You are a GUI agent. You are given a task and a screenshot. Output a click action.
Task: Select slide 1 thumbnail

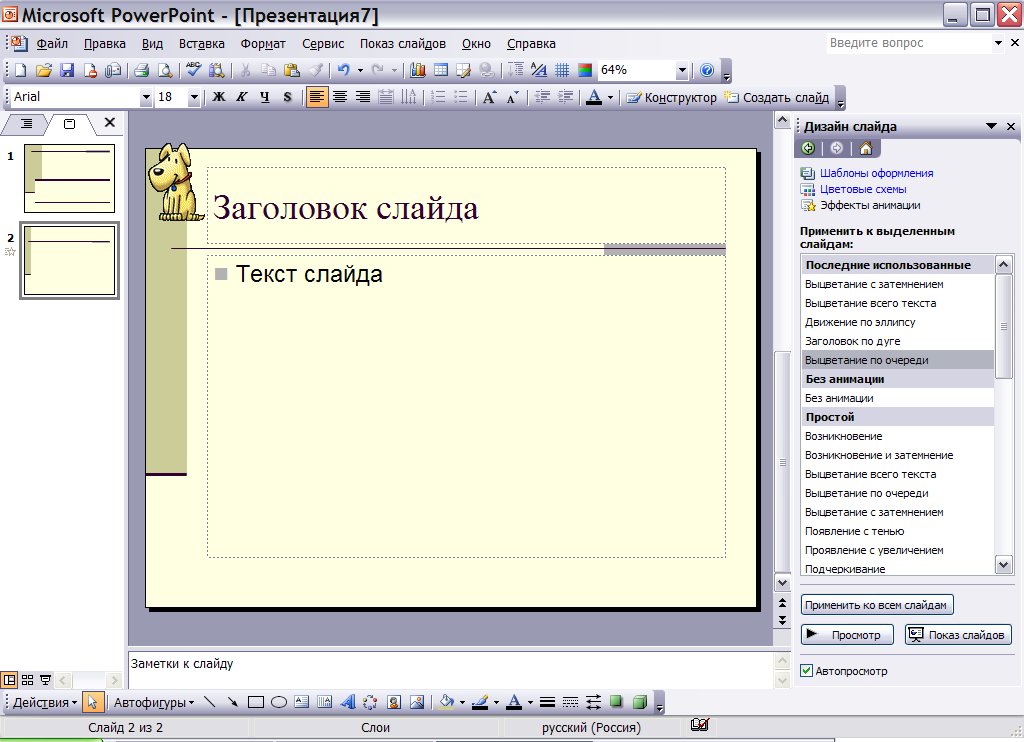69,178
